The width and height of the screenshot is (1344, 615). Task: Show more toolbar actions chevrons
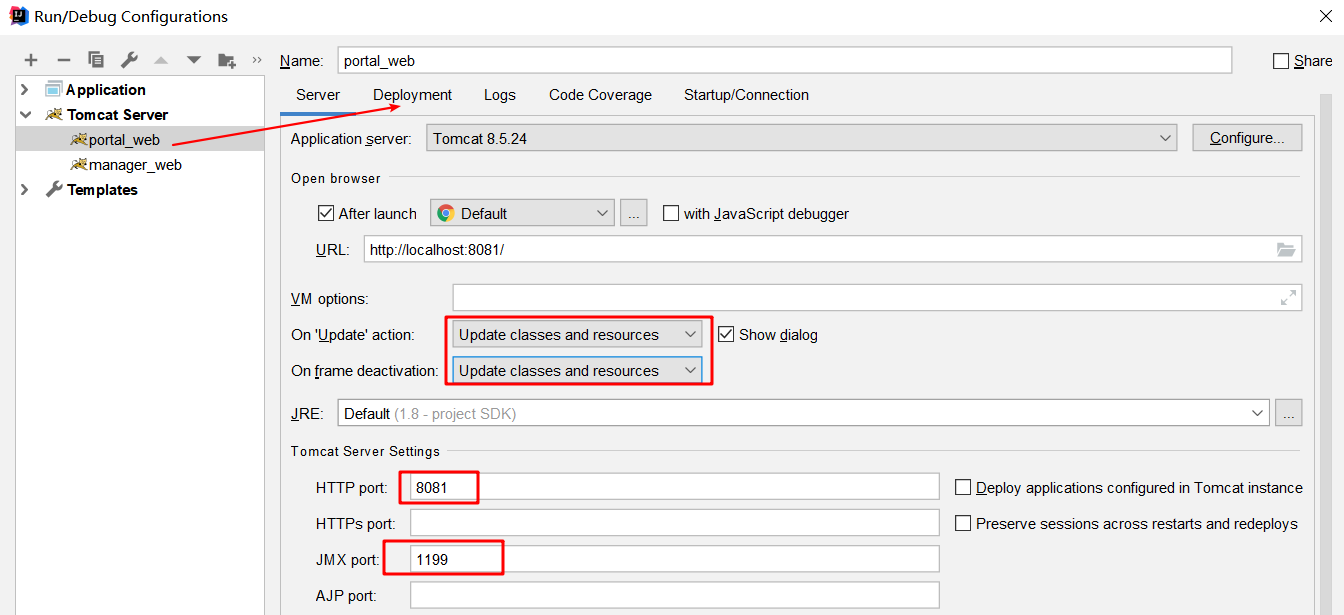257,60
